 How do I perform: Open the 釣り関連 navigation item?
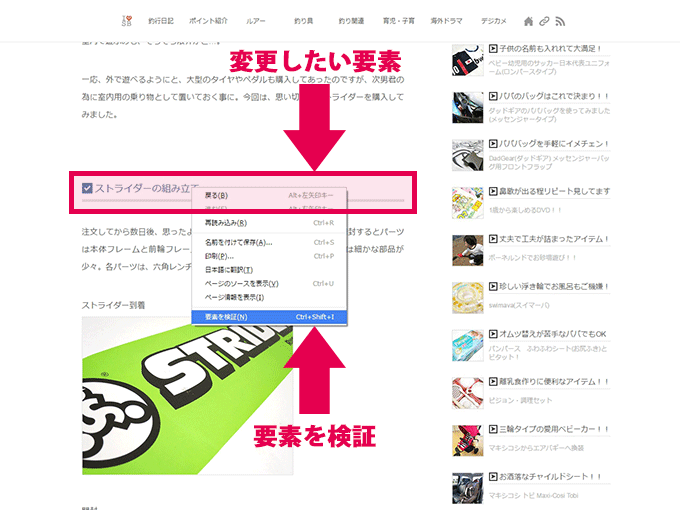(x=351, y=21)
